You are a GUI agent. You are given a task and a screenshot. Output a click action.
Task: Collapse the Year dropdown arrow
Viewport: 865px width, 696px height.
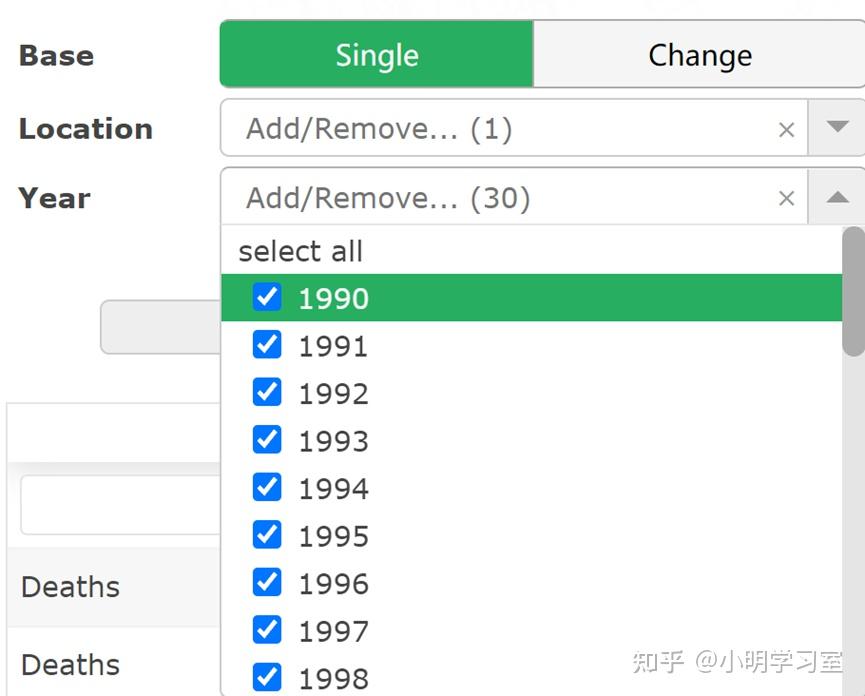coord(837,198)
